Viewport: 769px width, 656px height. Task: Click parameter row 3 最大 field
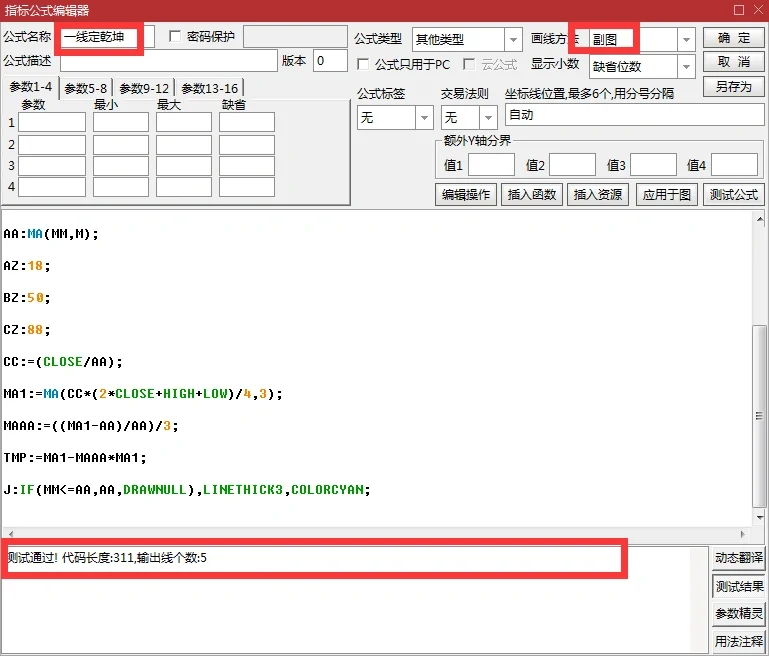pos(184,166)
